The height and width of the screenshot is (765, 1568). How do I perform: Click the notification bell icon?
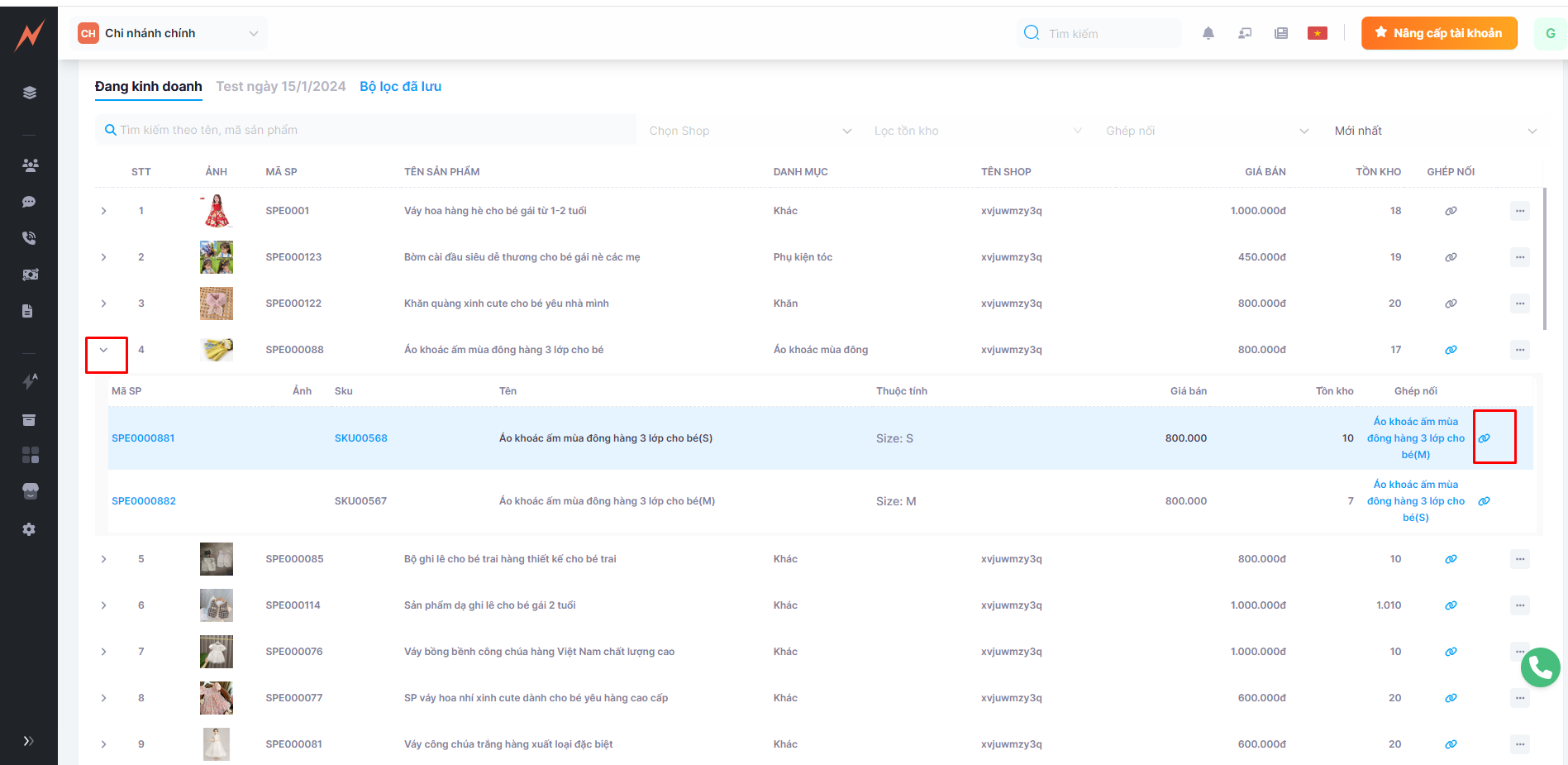click(x=1208, y=33)
